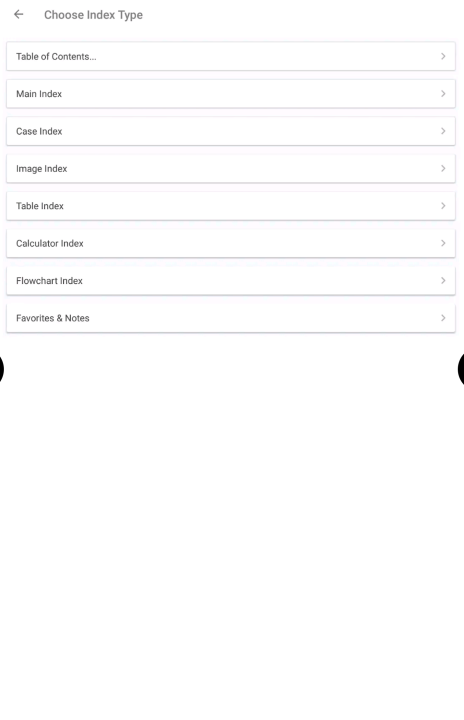The width and height of the screenshot is (464, 720).
Task: Click the Table Index chevron arrow
Action: pyautogui.click(x=443, y=206)
